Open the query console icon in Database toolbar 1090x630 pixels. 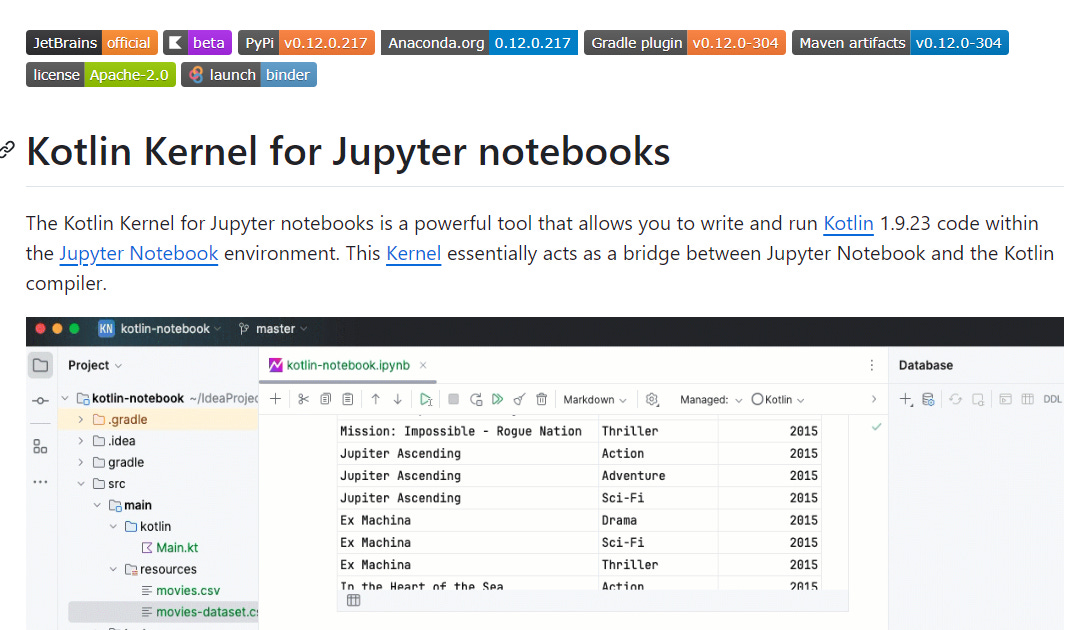(1005, 399)
